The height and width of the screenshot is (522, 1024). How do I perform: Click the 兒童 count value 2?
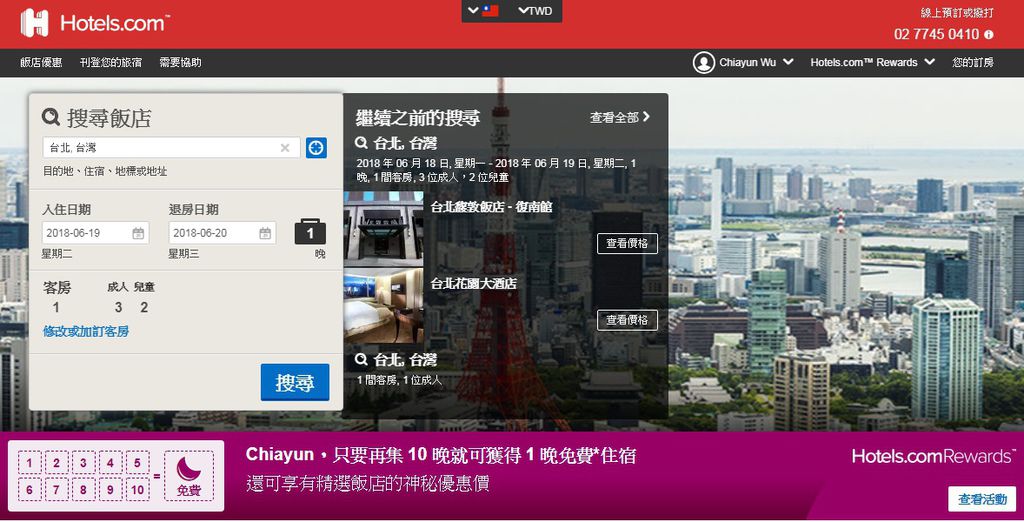tap(144, 307)
